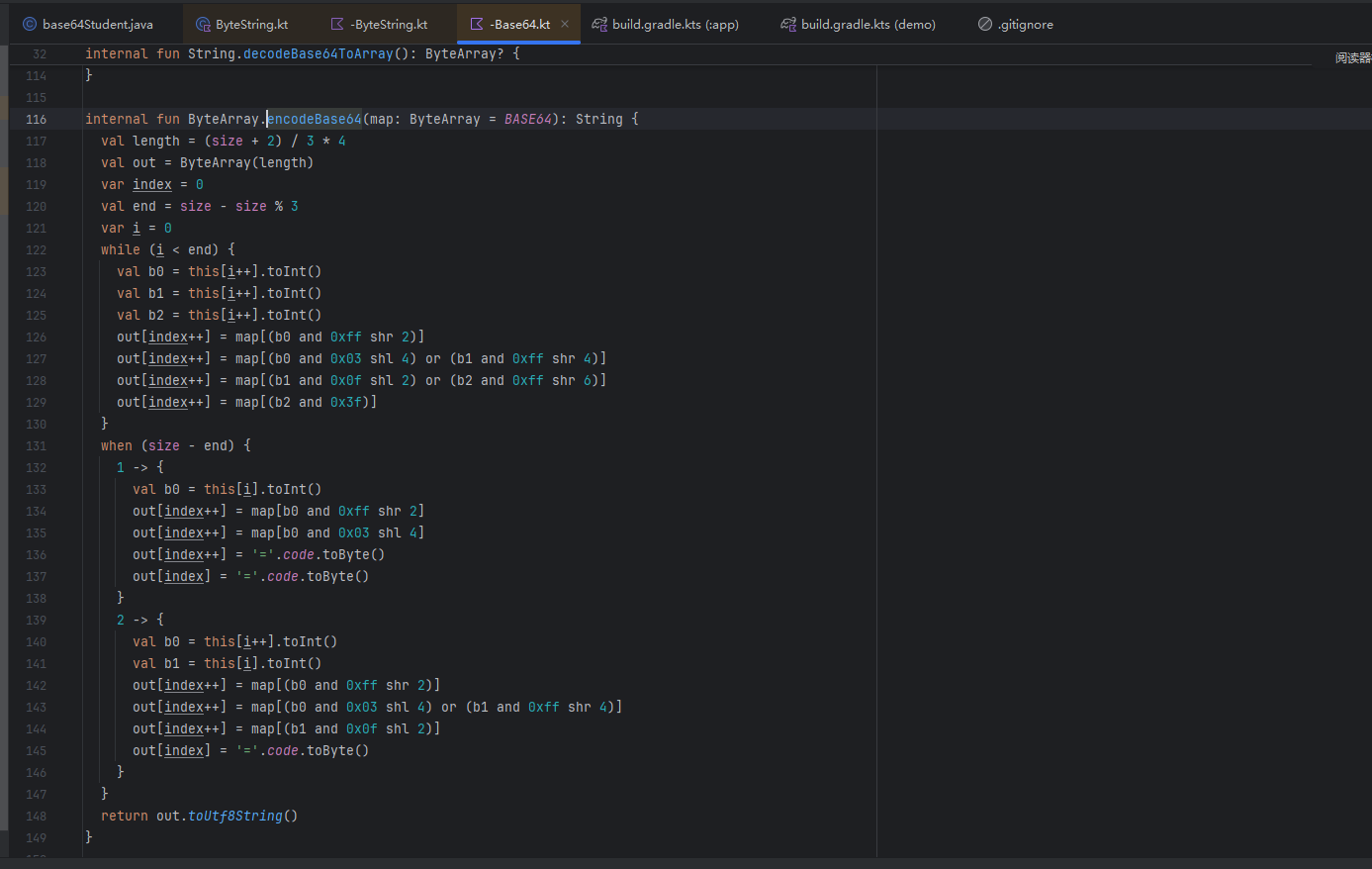This screenshot has width=1372, height=869.
Task: Click the Kotlin file icon on -Base64.kt tab
Action: (477, 24)
